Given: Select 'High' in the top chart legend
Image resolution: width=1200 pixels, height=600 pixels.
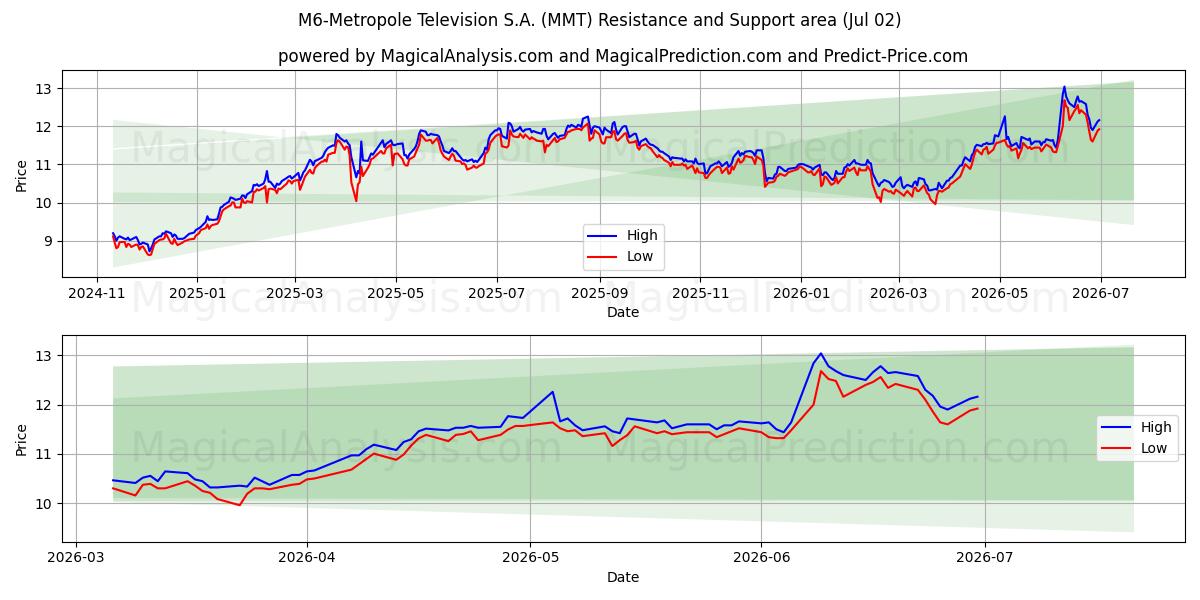Looking at the screenshot, I should pyautogui.click(x=642, y=235).
